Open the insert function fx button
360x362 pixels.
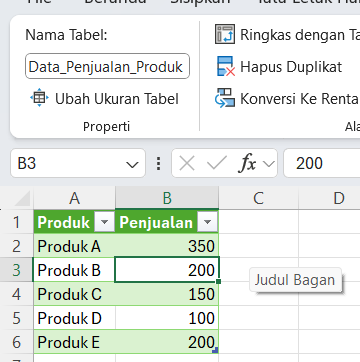coord(247,164)
